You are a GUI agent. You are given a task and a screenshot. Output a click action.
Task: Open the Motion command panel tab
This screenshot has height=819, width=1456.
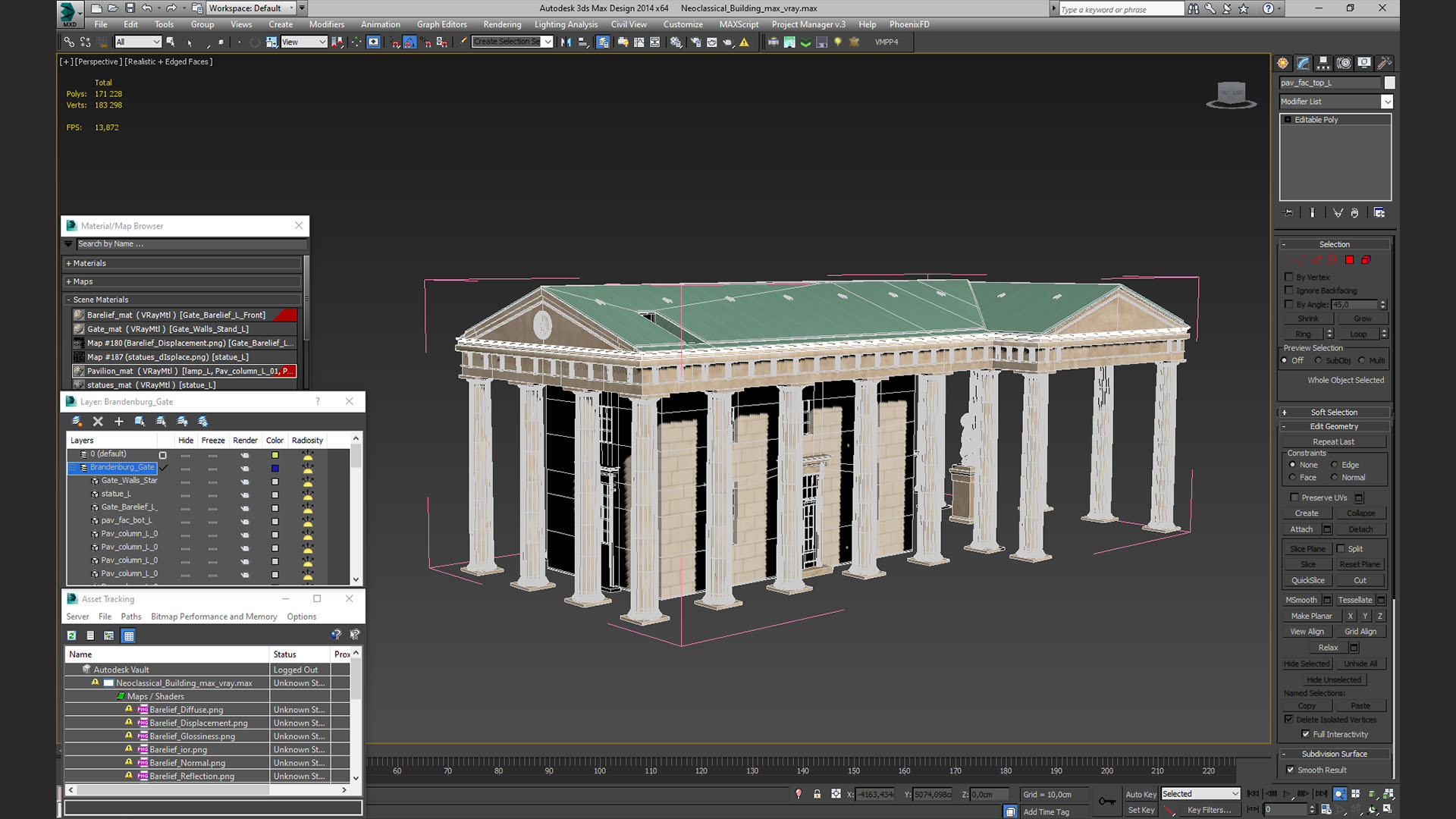pyautogui.click(x=1344, y=63)
